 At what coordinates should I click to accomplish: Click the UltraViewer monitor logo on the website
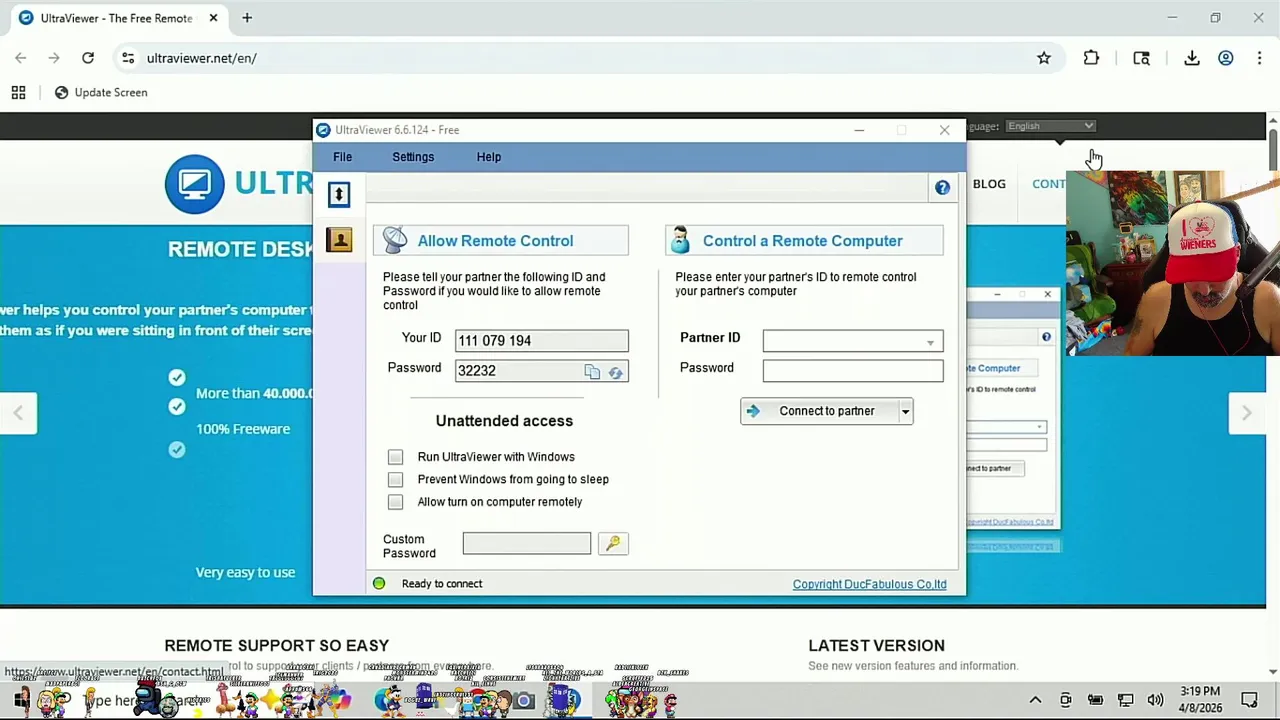pyautogui.click(x=195, y=184)
